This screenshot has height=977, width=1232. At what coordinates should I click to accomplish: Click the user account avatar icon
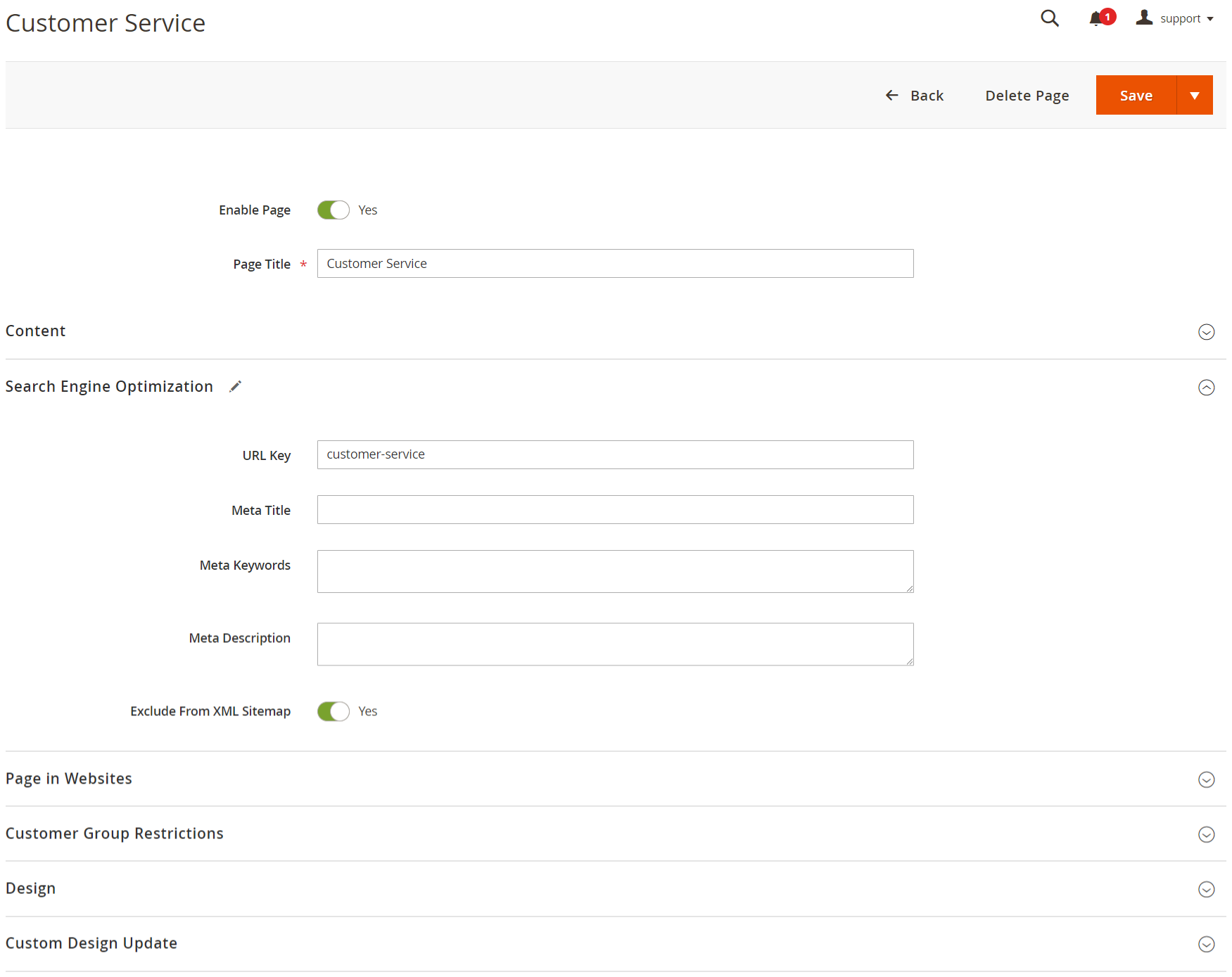click(x=1144, y=18)
